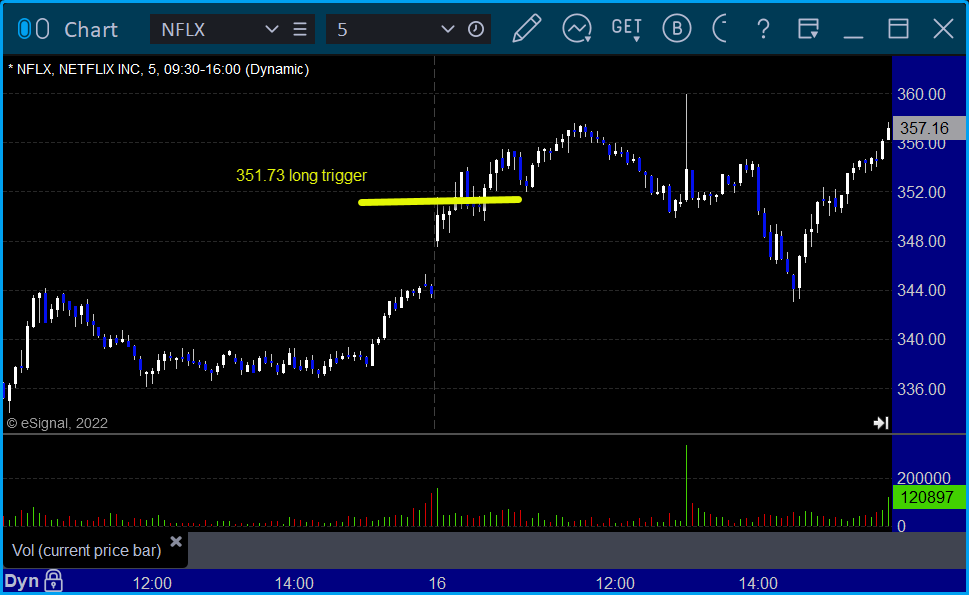Click the NFLX, NETFLIX INC chart title text

159,69
